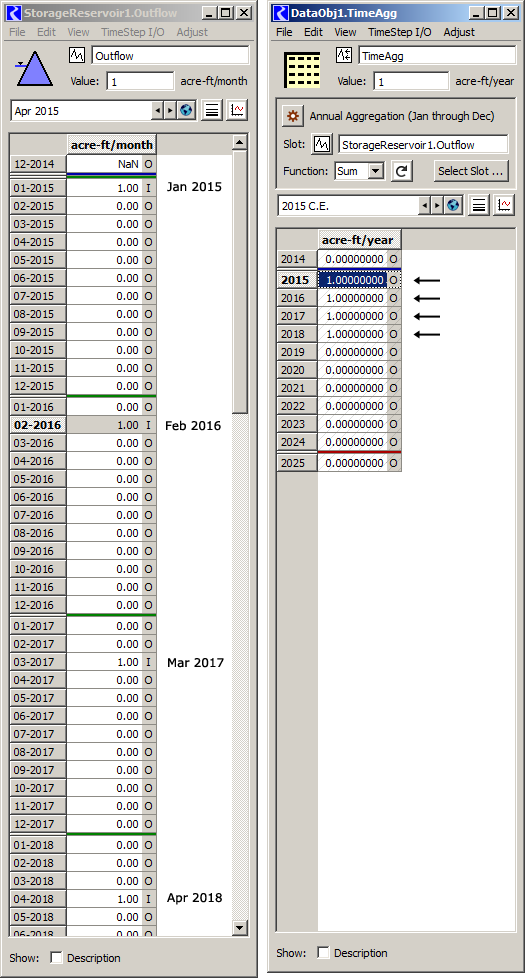Screen dimensions: 525x978
Task: Toggle Description checkbox in the Outflow window
Action: (x=56, y=957)
